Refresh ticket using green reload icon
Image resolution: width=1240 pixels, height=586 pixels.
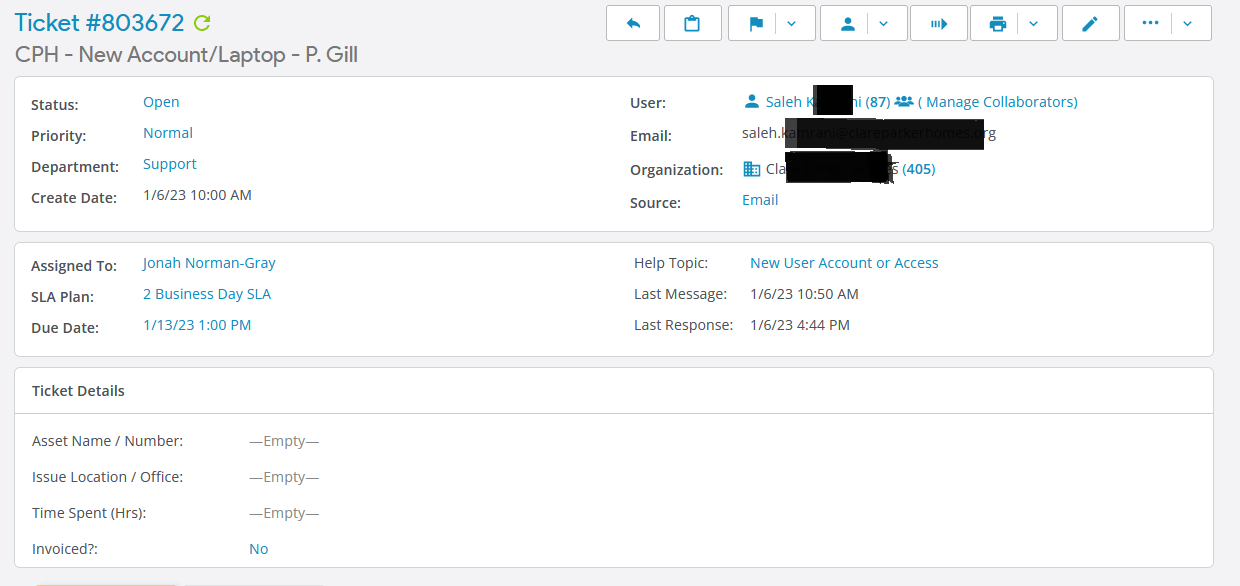pyautogui.click(x=202, y=23)
